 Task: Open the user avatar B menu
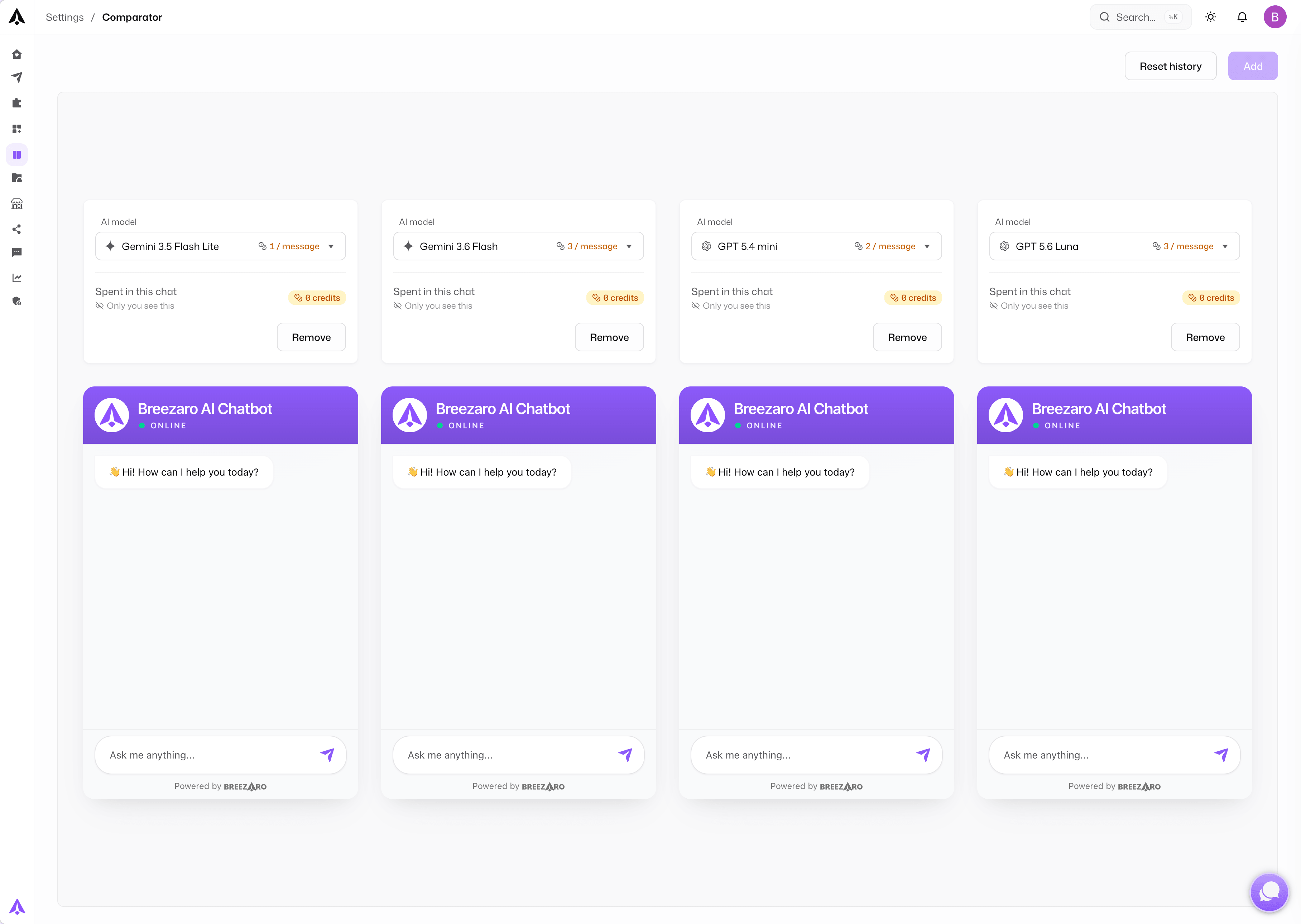coord(1275,17)
